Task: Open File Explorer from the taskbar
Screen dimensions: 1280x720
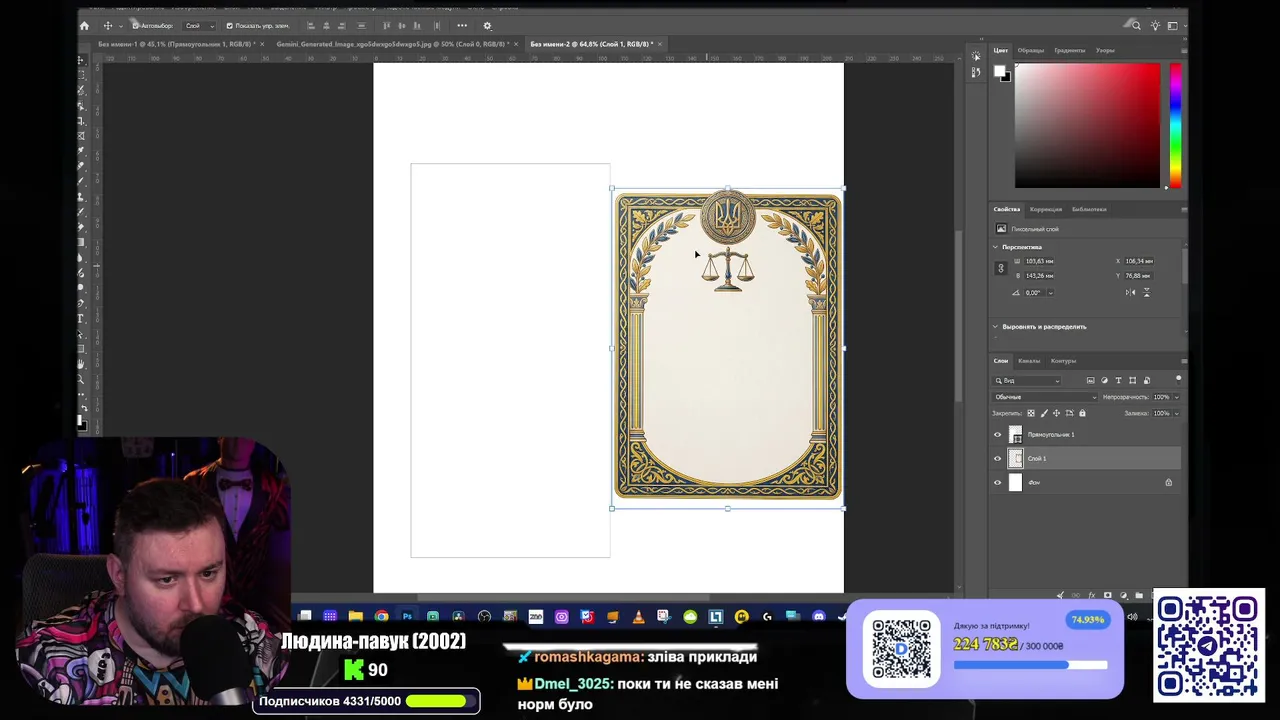Action: click(355, 617)
